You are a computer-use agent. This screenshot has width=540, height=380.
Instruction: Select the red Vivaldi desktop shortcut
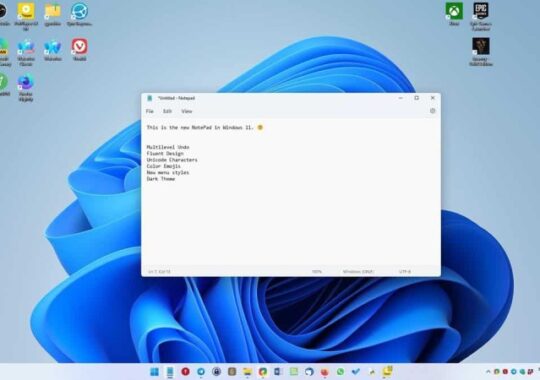80,49
